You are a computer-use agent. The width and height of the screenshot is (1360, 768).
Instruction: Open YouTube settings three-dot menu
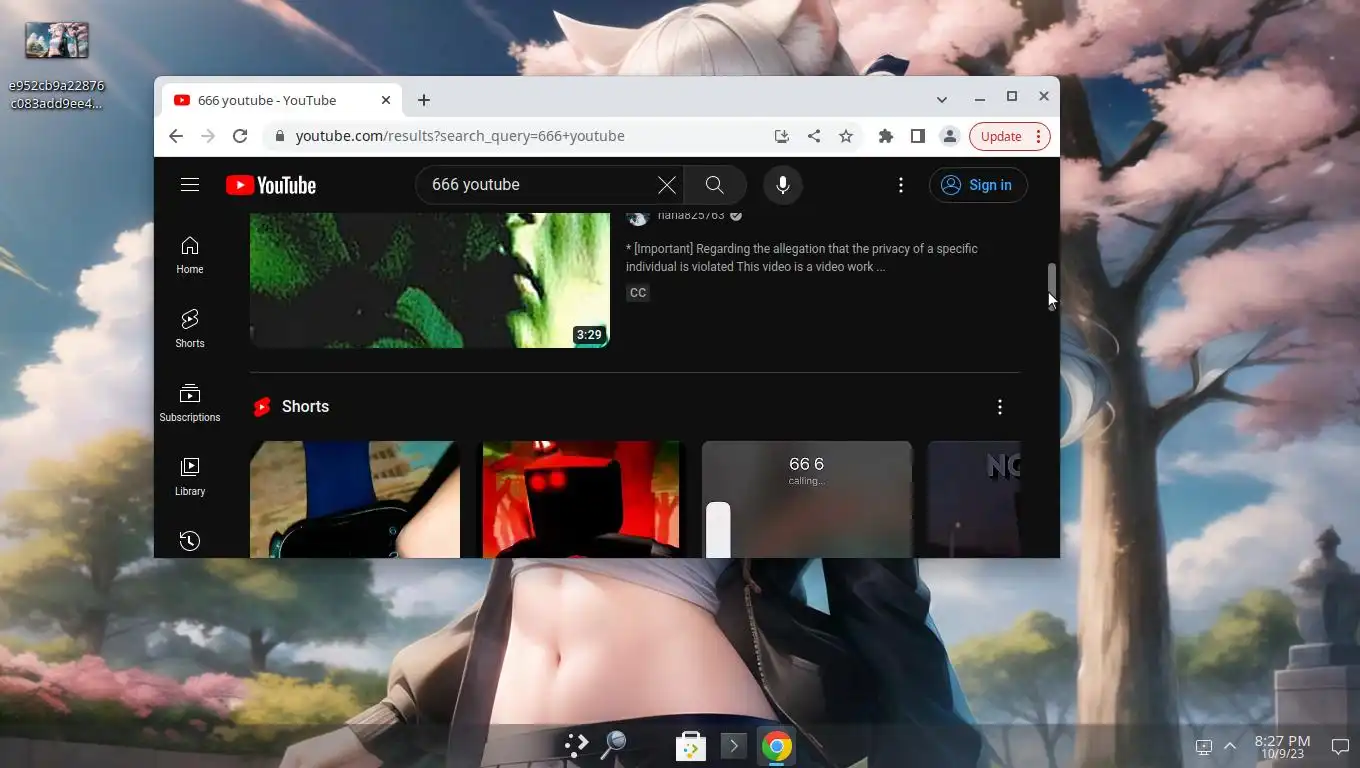[901, 185]
